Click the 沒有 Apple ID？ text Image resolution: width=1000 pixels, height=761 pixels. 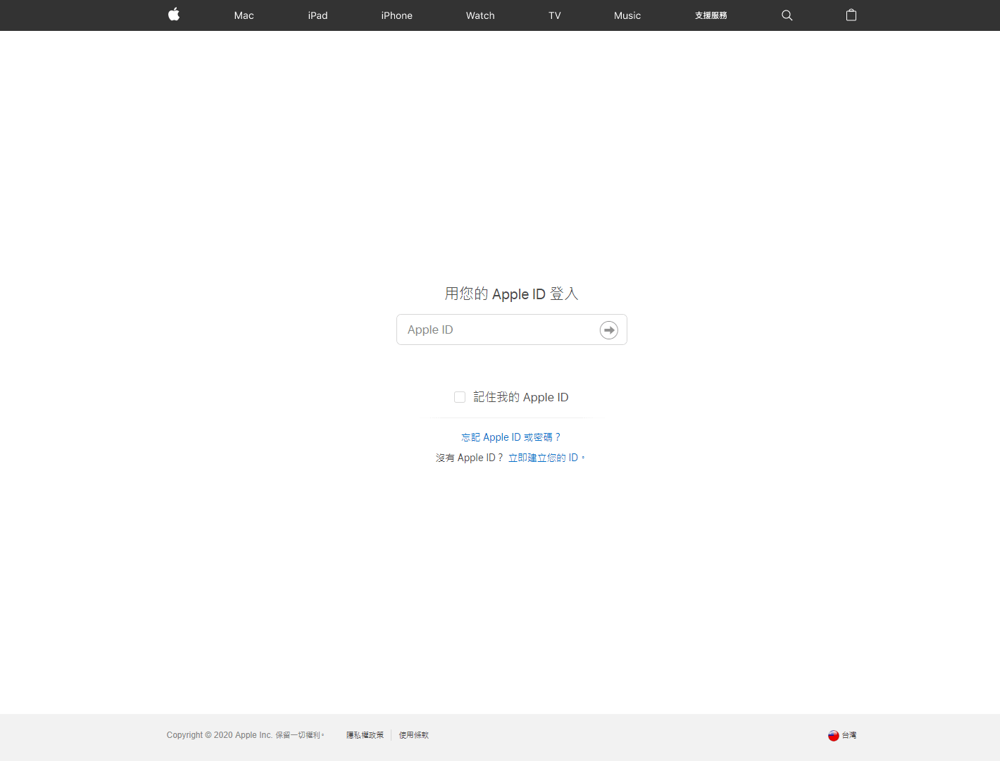tap(469, 458)
